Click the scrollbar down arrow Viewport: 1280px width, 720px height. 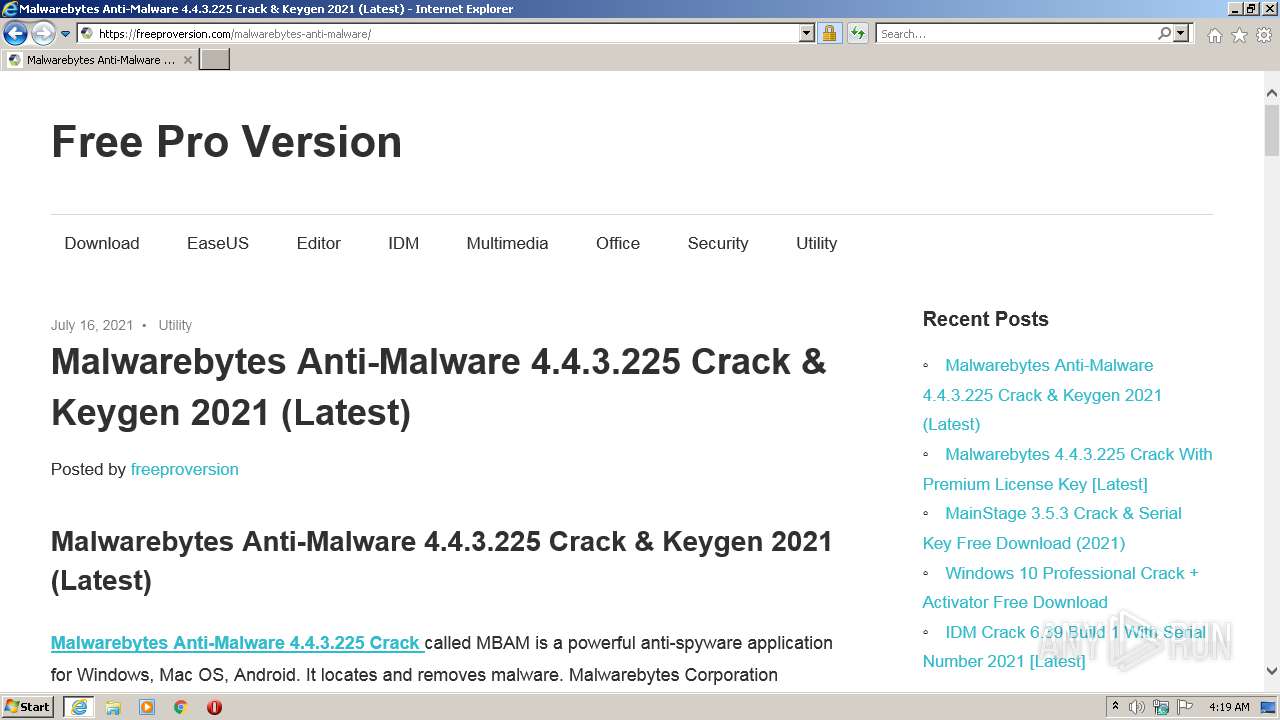pyautogui.click(x=1272, y=671)
